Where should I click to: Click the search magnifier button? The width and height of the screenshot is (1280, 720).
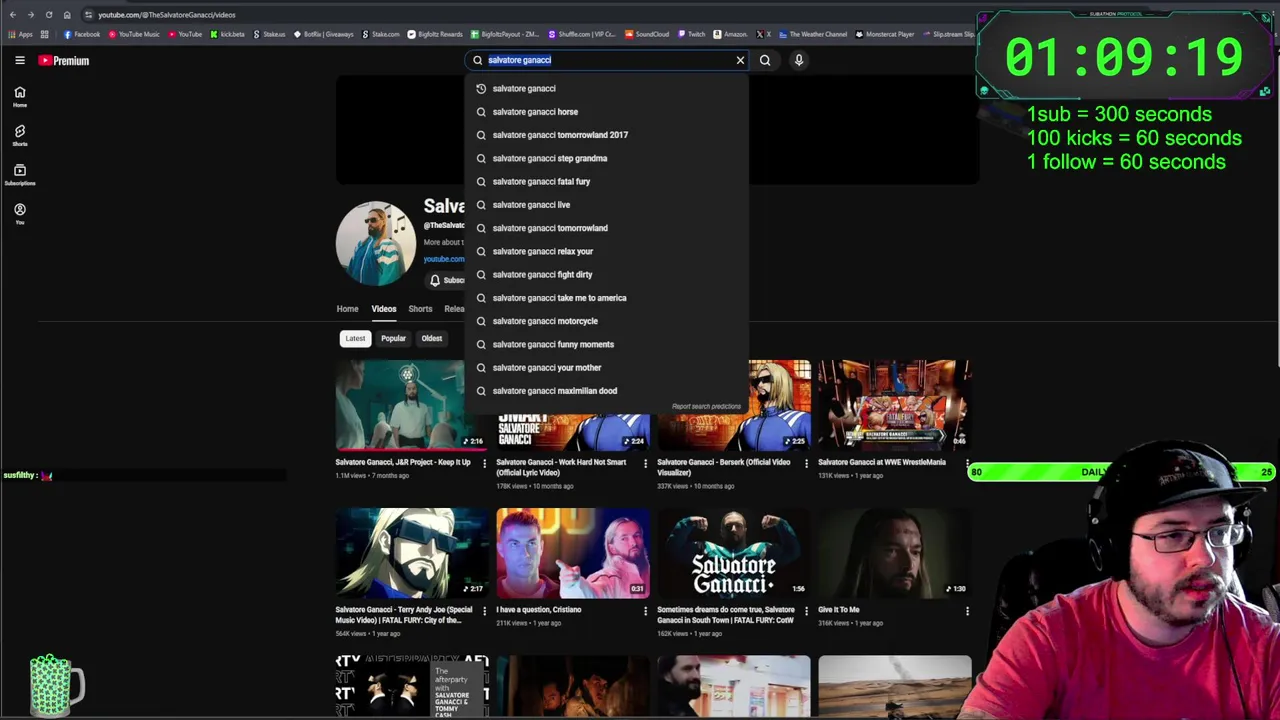point(765,60)
